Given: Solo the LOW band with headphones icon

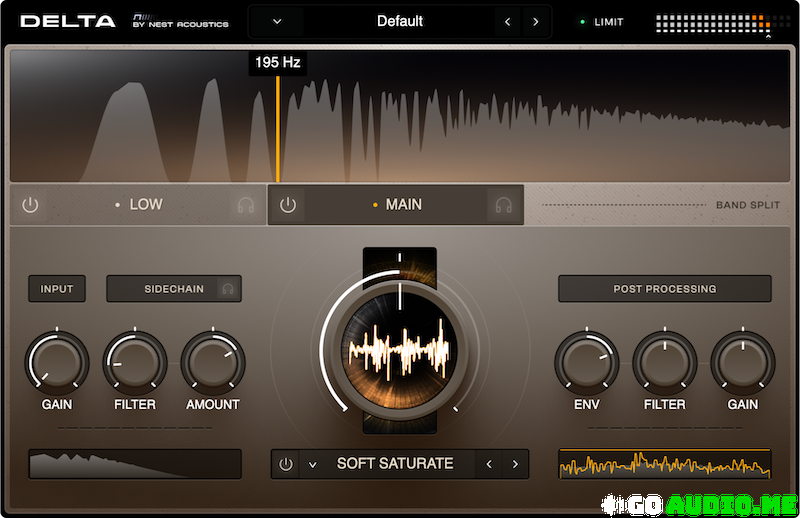Looking at the screenshot, I should [246, 205].
